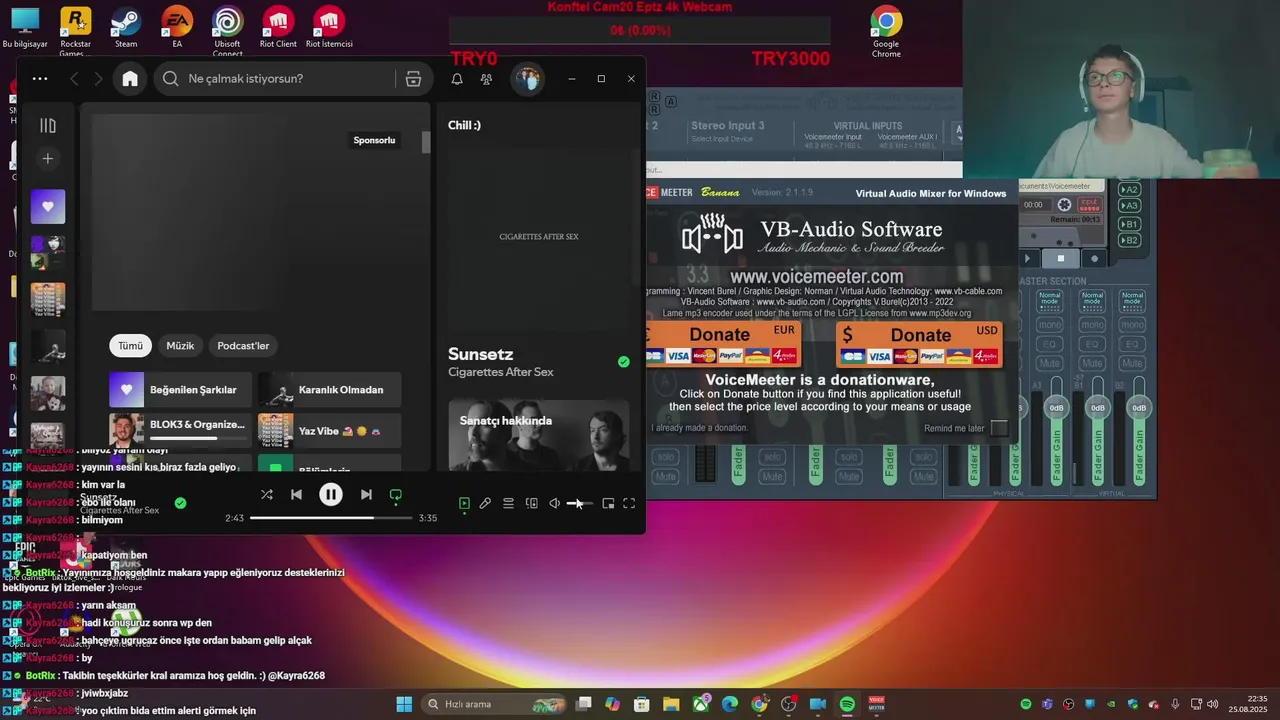Toggle B2 output button in VoiceMeeter
The image size is (1280, 720).
tap(1129, 240)
